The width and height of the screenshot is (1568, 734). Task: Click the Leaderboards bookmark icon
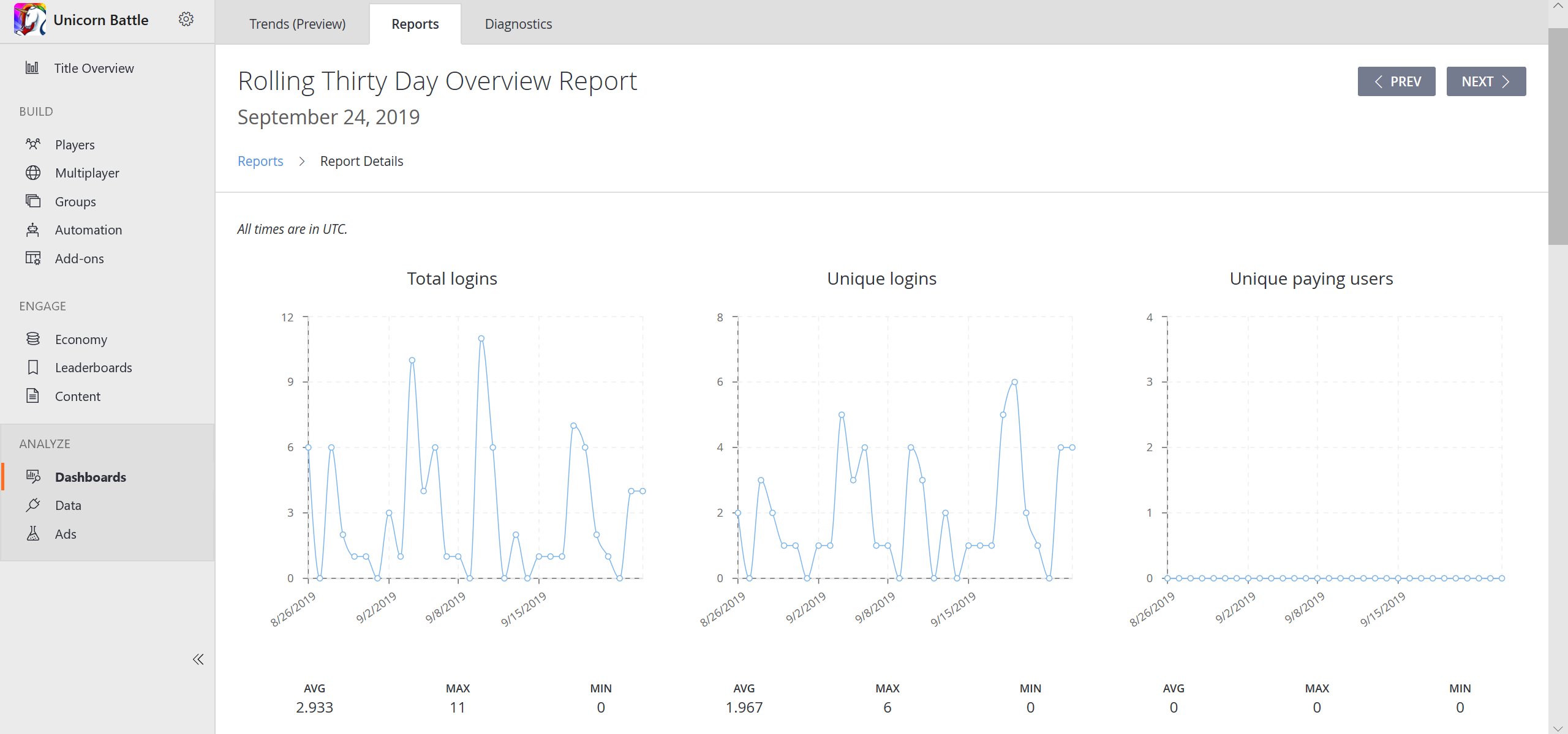(x=33, y=367)
